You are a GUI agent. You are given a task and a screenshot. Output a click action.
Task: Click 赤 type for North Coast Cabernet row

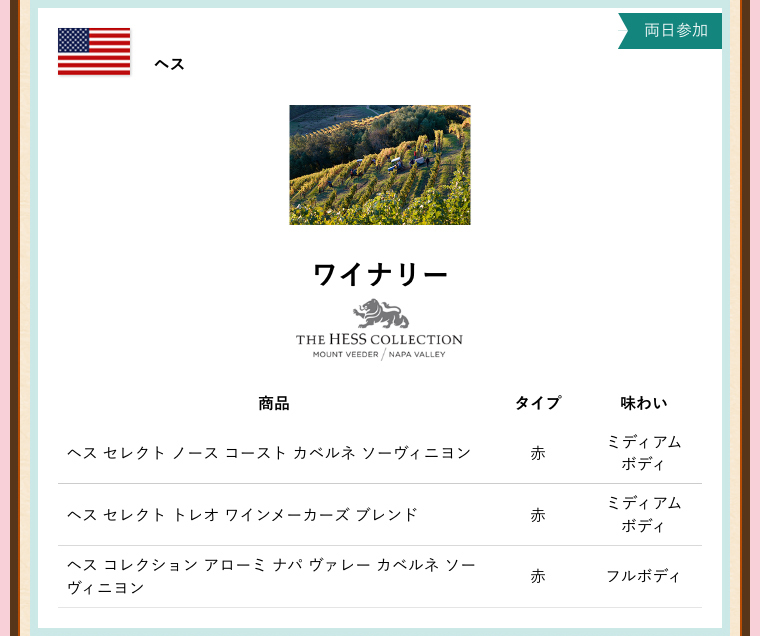(x=538, y=453)
